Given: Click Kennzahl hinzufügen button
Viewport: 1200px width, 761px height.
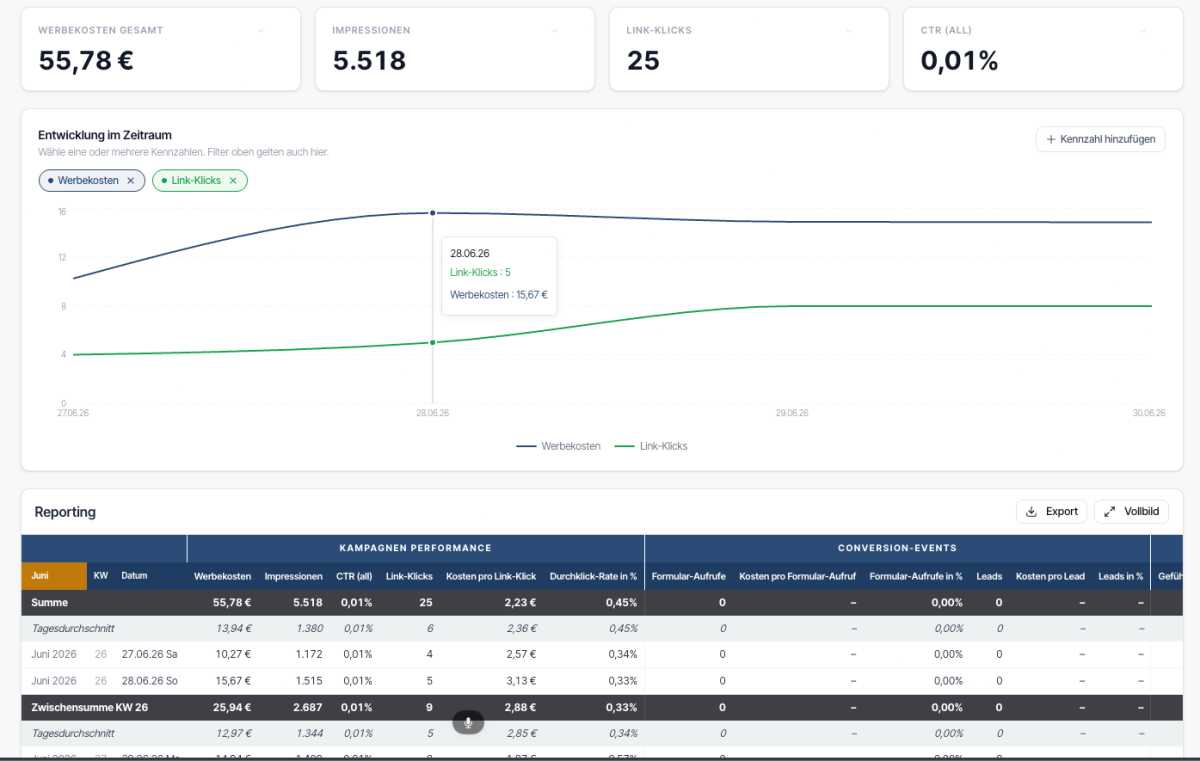Looking at the screenshot, I should click(x=1100, y=139).
